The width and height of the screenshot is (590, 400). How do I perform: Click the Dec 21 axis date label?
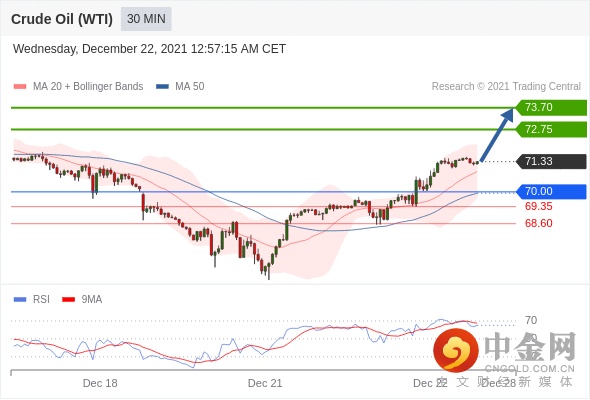tap(265, 383)
